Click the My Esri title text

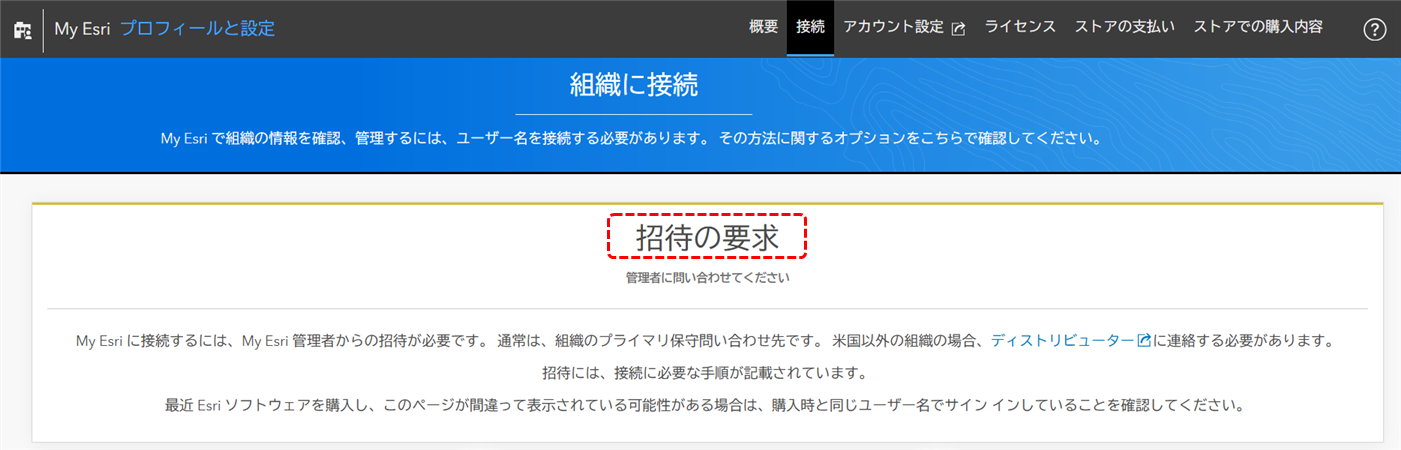click(82, 29)
